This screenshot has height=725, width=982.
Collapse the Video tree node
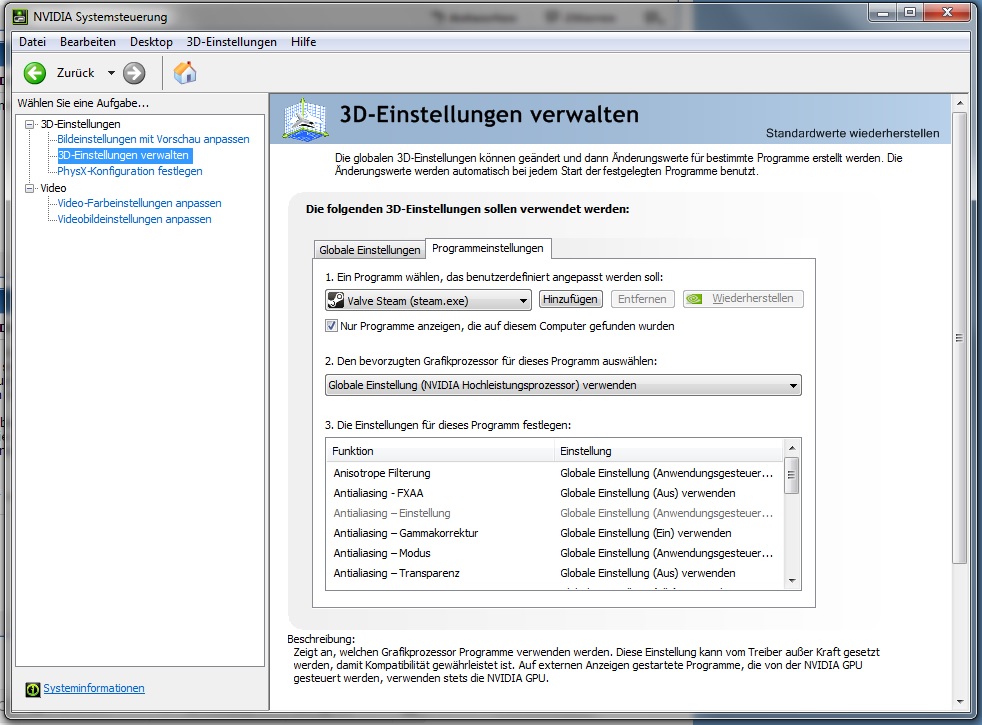[29, 188]
